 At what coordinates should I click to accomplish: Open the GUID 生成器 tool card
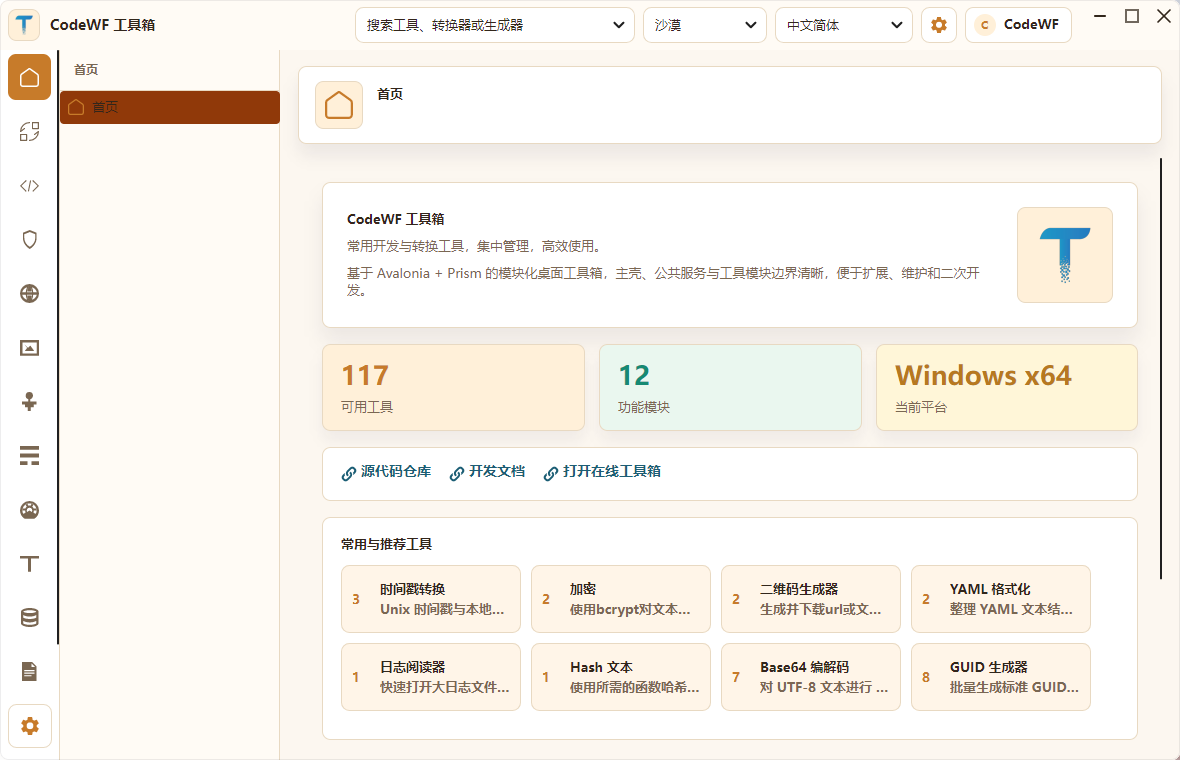(x=1001, y=676)
